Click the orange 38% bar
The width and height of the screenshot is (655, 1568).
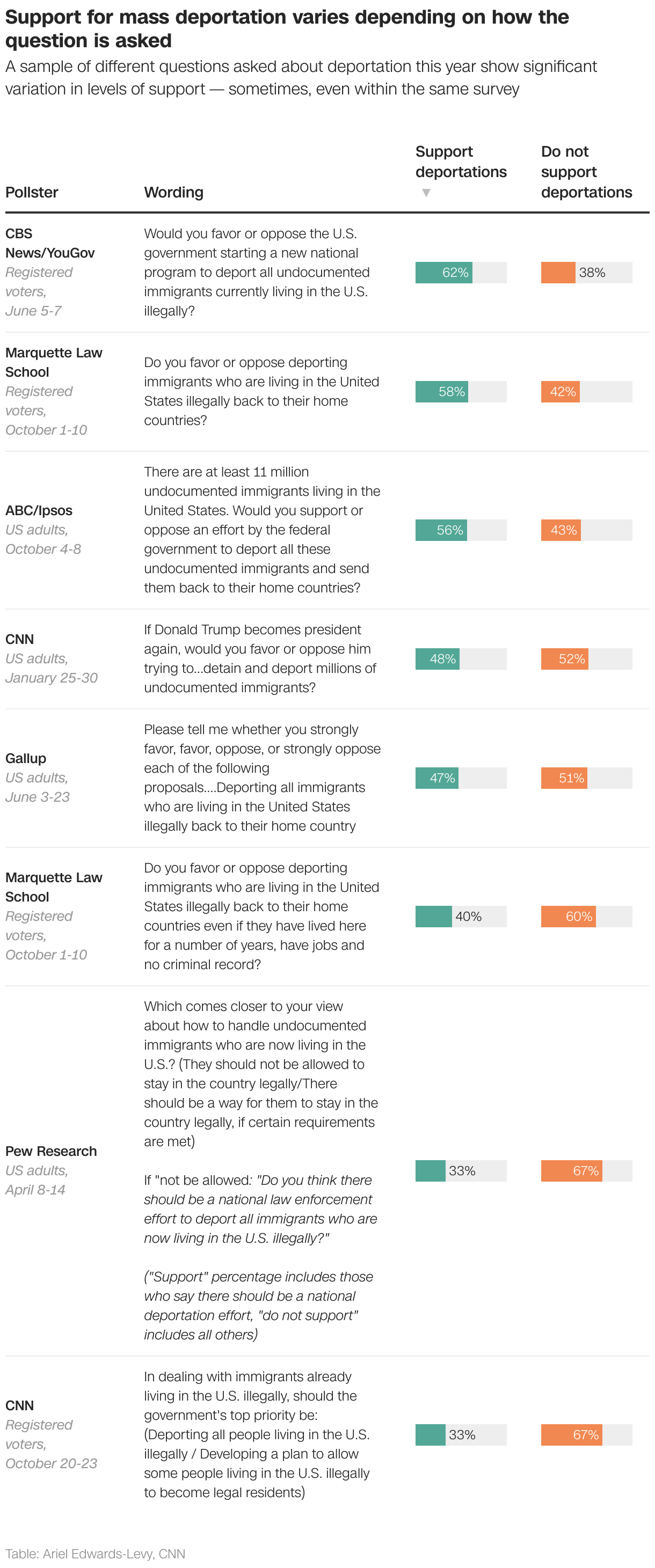tap(558, 273)
